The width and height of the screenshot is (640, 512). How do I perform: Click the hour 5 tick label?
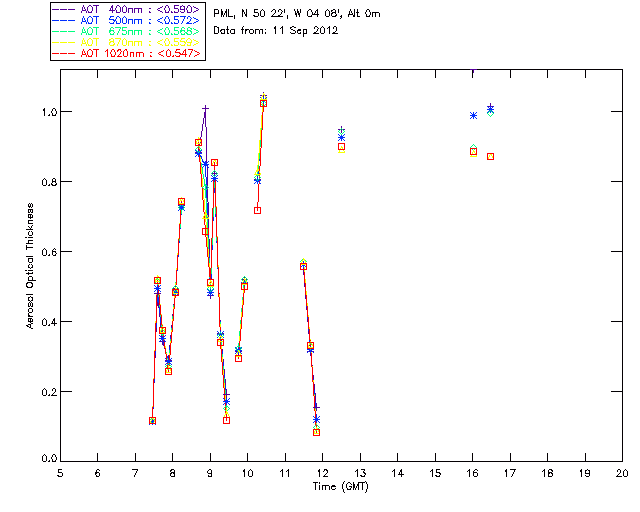(60, 473)
